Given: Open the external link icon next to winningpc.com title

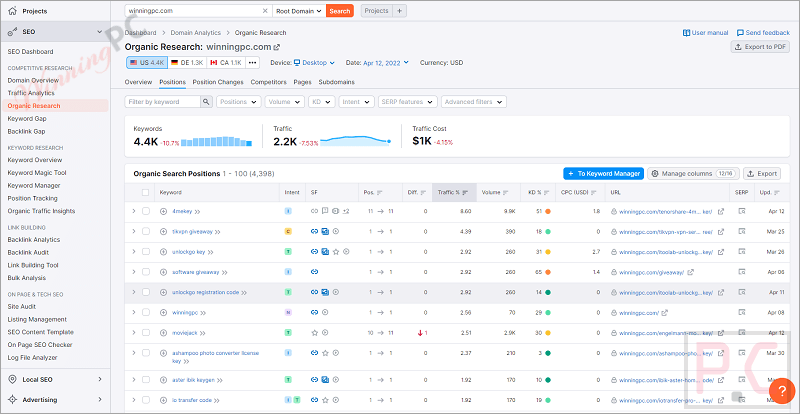Looking at the screenshot, I should pos(277,47).
